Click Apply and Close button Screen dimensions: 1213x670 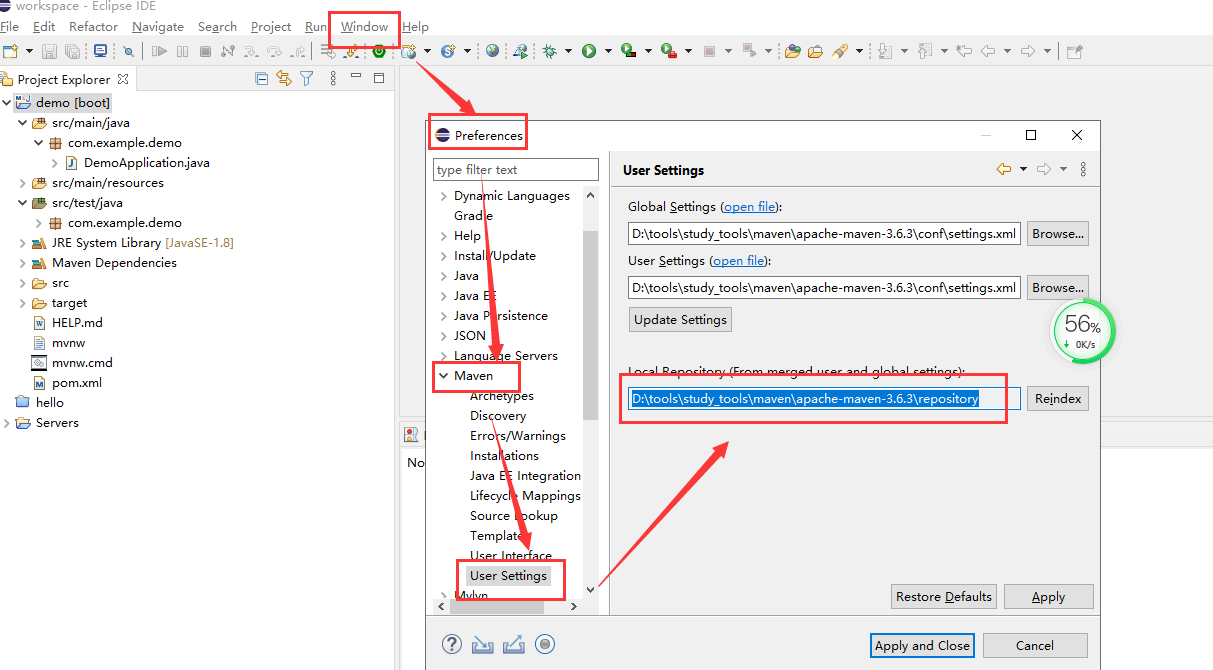click(x=922, y=645)
